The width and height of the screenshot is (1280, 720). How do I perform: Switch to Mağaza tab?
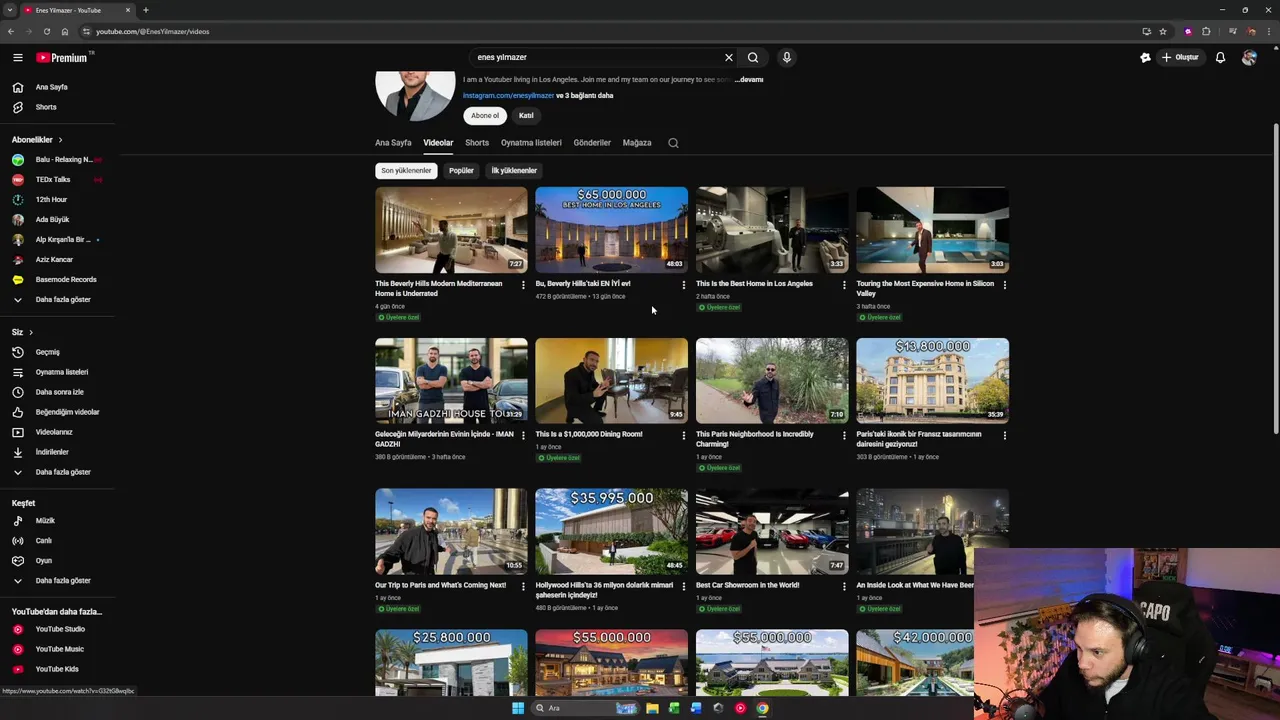point(637,143)
